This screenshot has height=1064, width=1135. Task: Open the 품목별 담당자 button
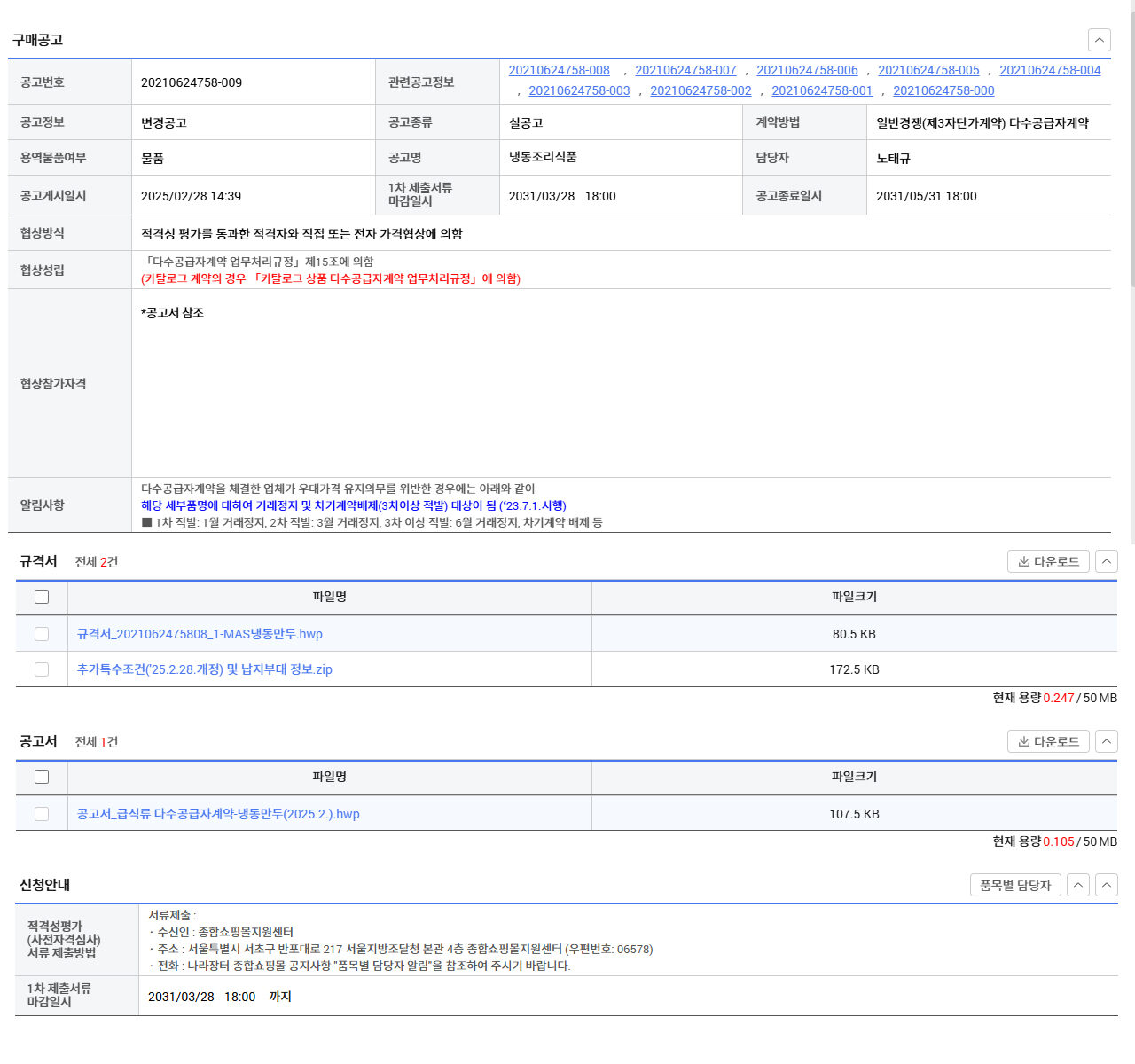pos(1014,885)
